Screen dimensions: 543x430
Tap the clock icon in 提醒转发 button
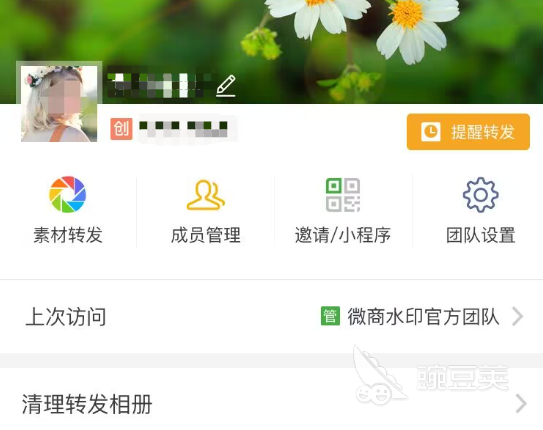431,132
